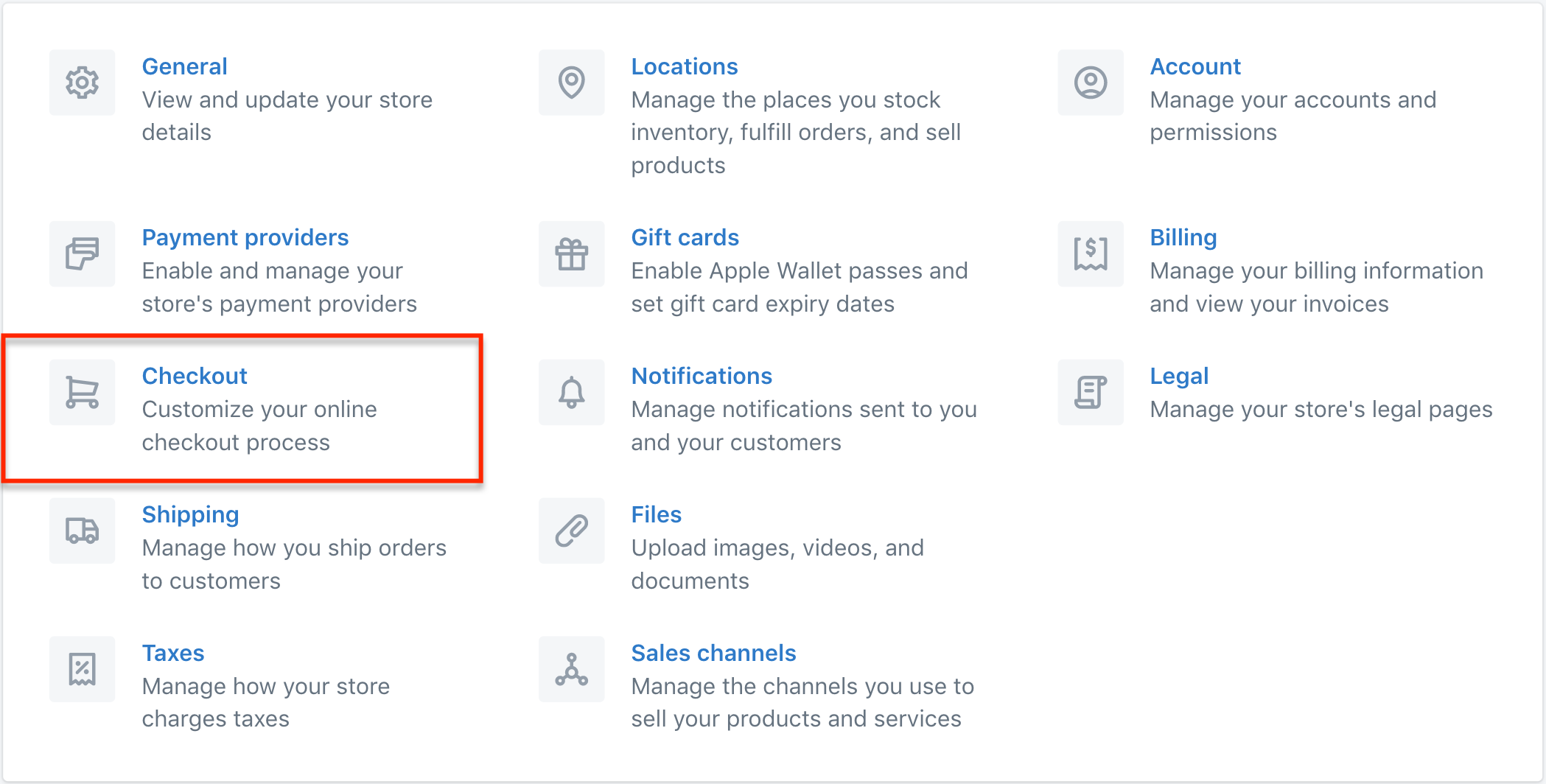Go to Sales channels link
The width and height of the screenshot is (1546, 784).
[713, 653]
